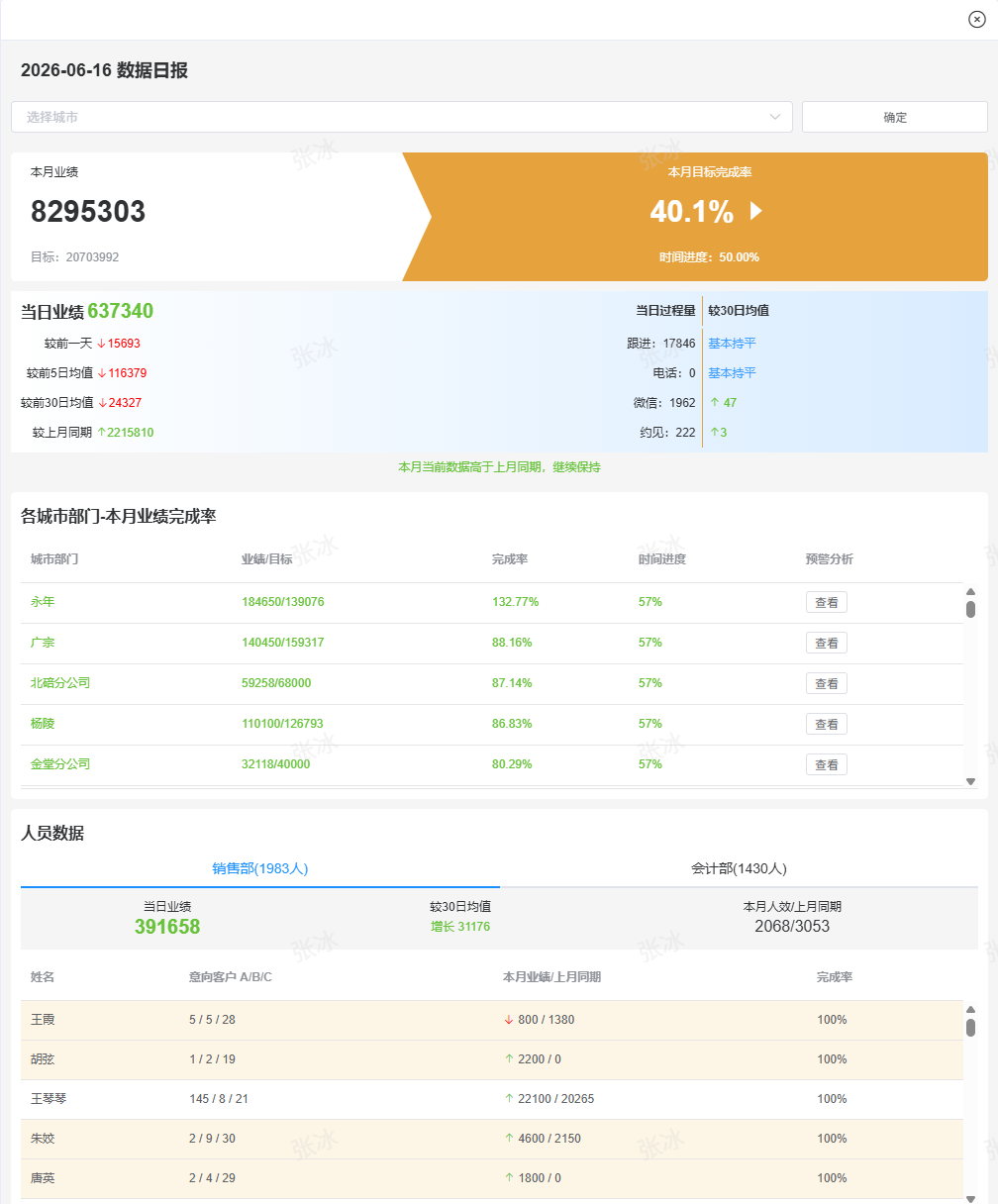The width and height of the screenshot is (998, 1204).
Task: Click the green up arrow in 唐英 row
Action: (x=509, y=1178)
